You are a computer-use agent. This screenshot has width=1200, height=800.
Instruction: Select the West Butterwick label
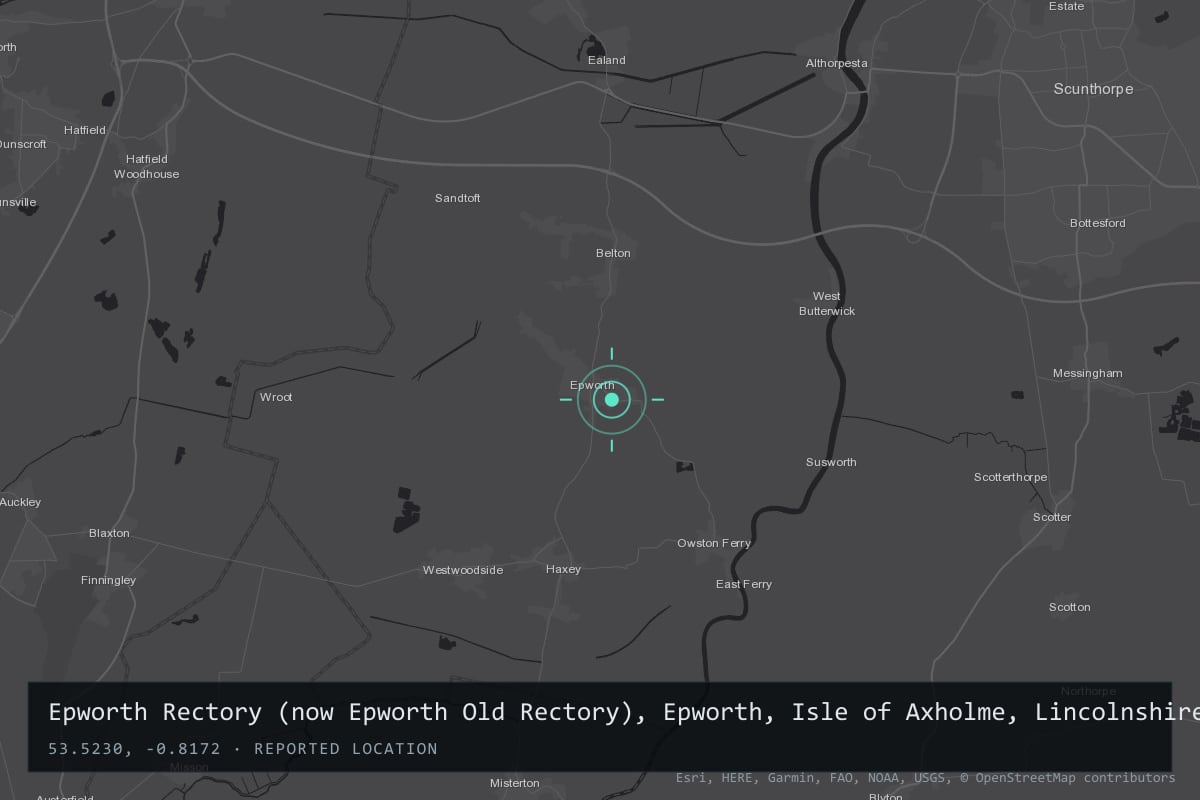(x=826, y=303)
